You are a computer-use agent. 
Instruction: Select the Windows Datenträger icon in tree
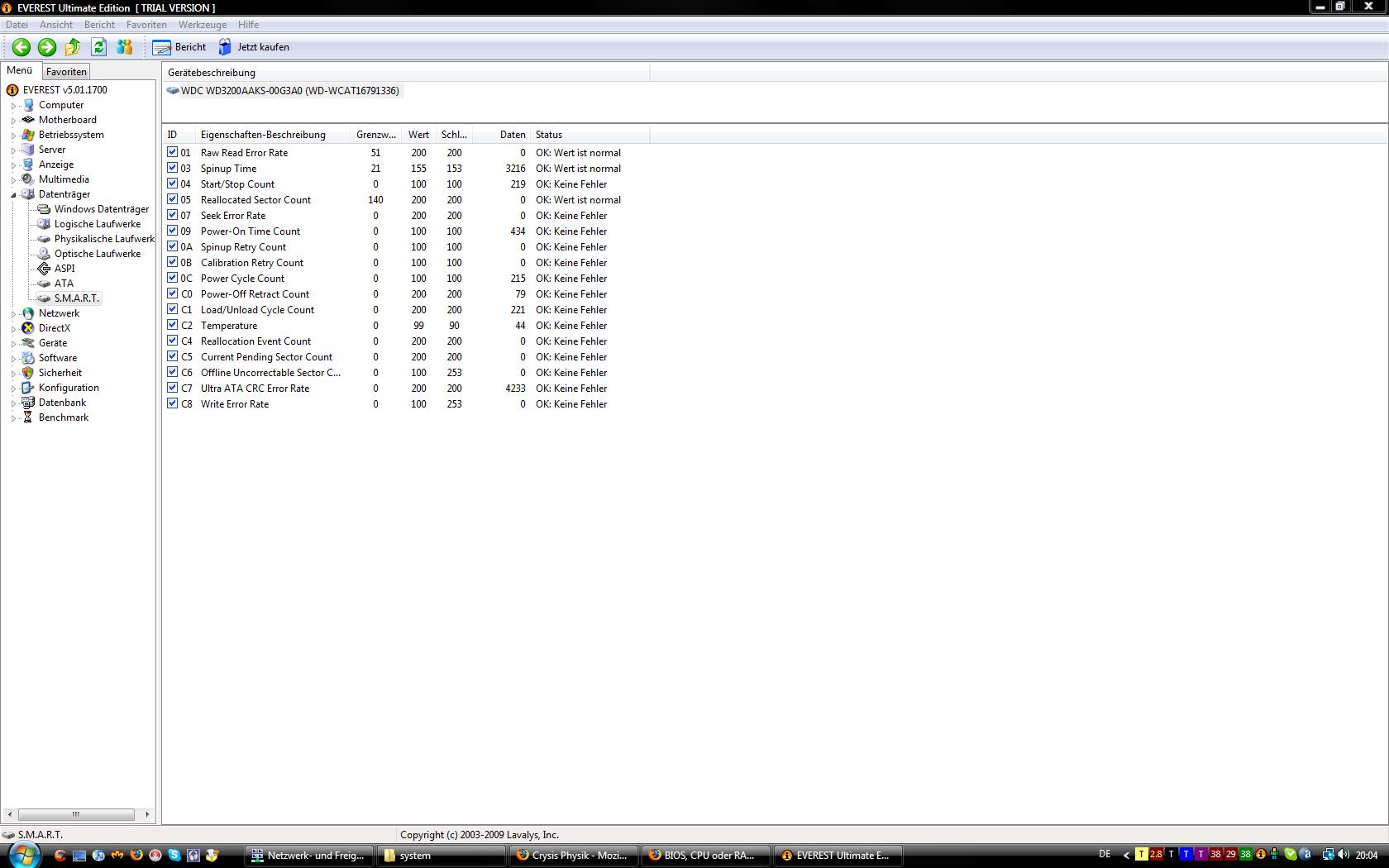[x=45, y=209]
